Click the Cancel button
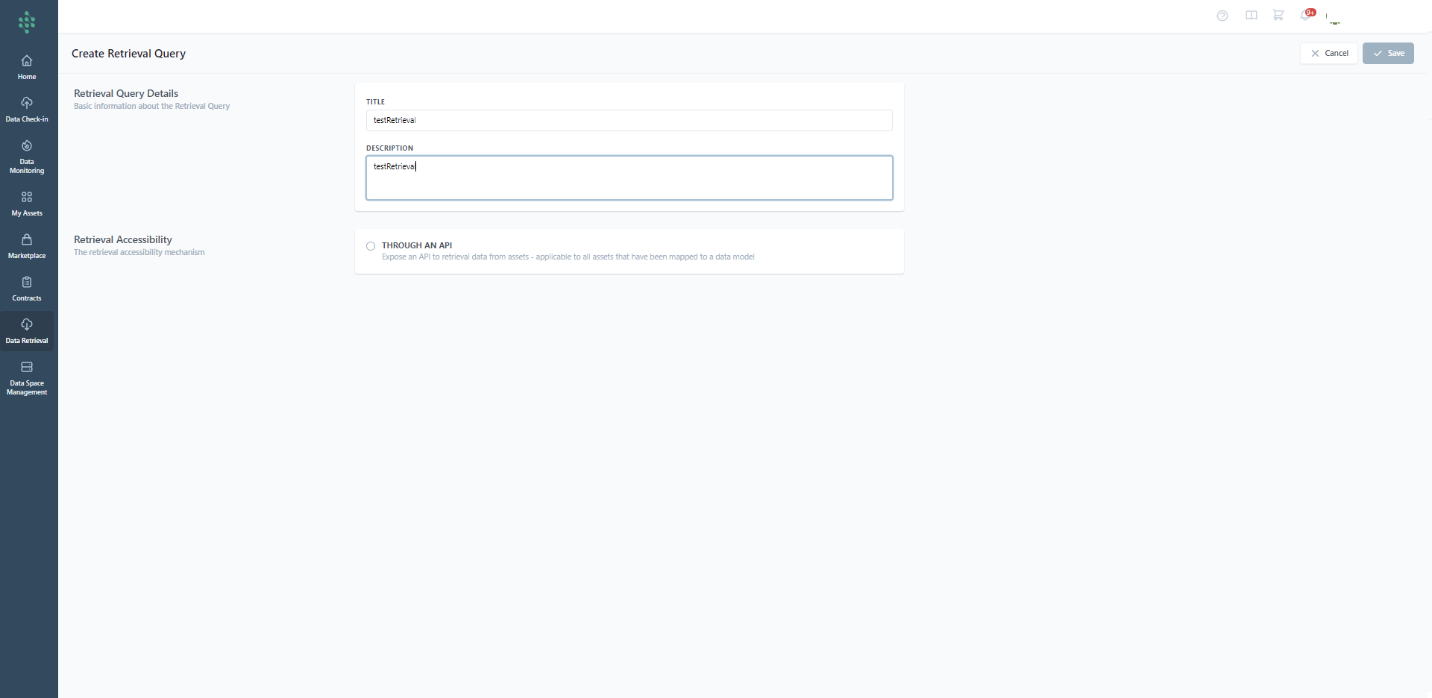Viewport: 1432px width, 698px height. click(x=1329, y=53)
